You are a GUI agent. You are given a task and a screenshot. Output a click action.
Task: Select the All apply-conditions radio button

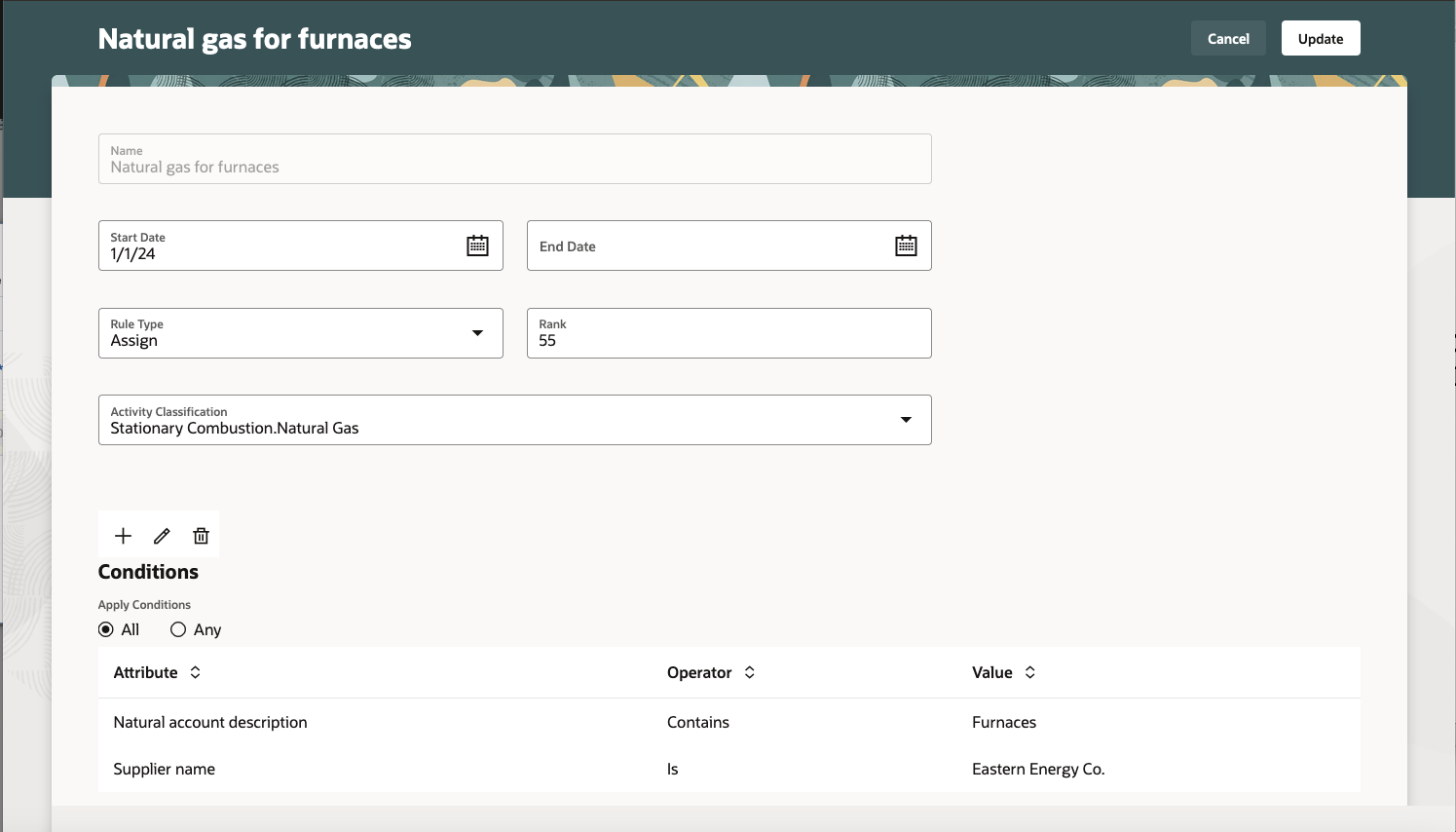pos(106,629)
